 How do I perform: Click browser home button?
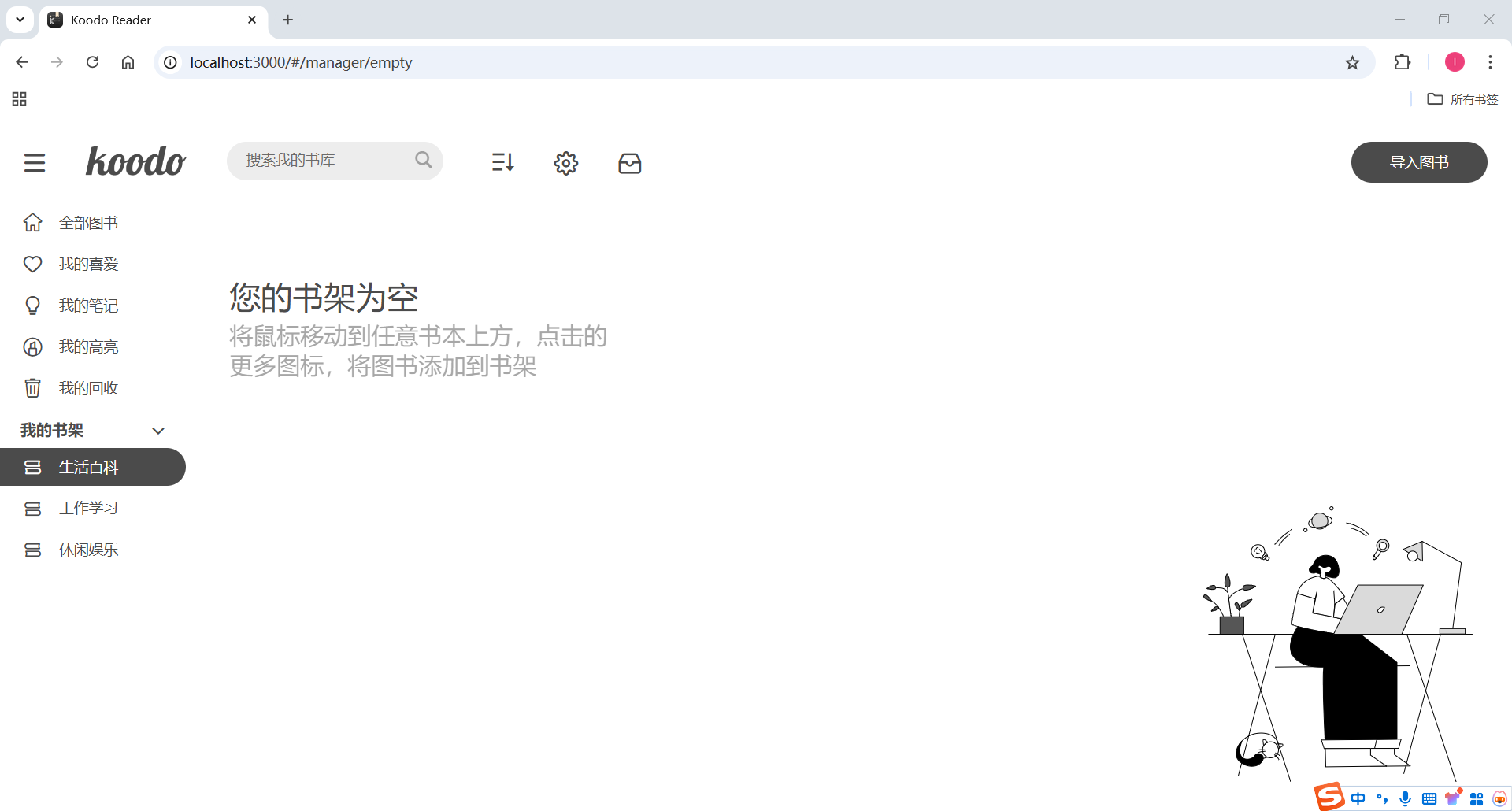pyautogui.click(x=128, y=62)
